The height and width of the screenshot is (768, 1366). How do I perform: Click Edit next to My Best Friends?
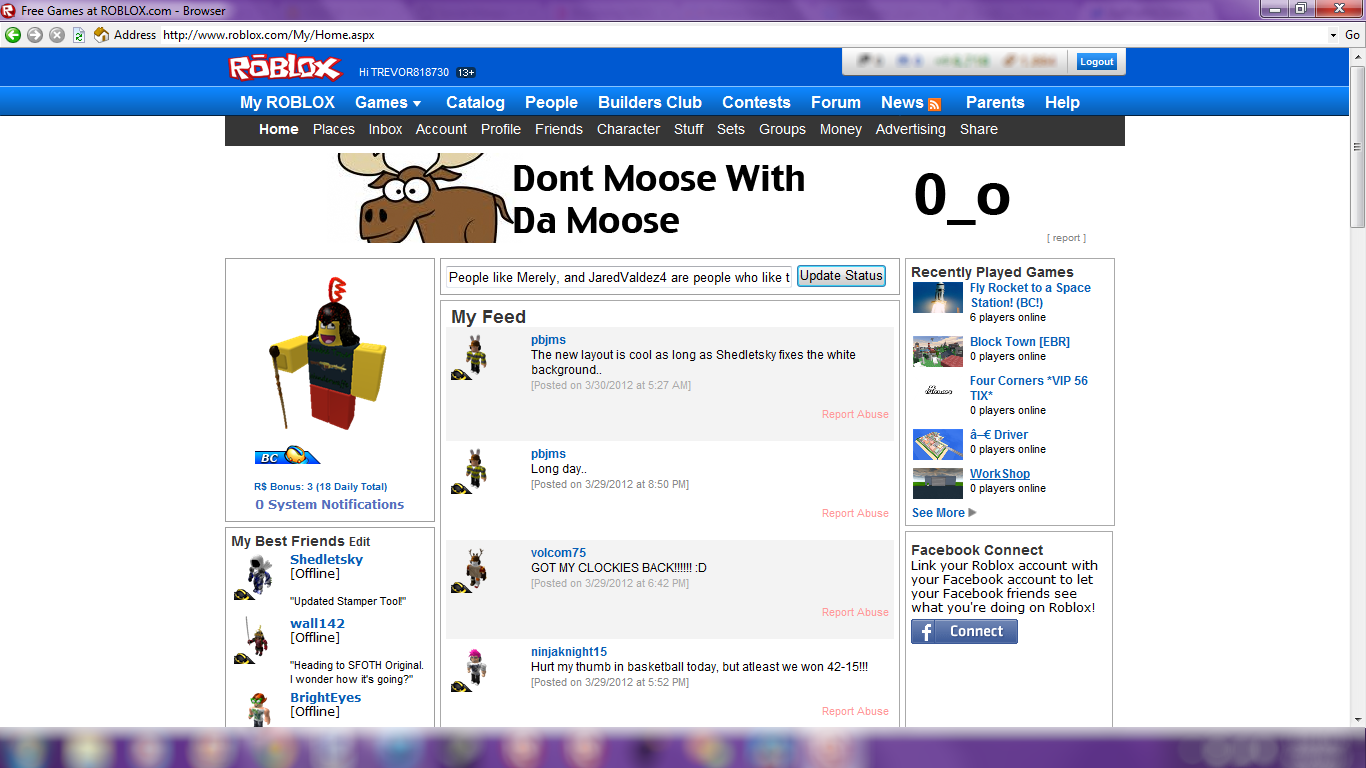click(359, 541)
